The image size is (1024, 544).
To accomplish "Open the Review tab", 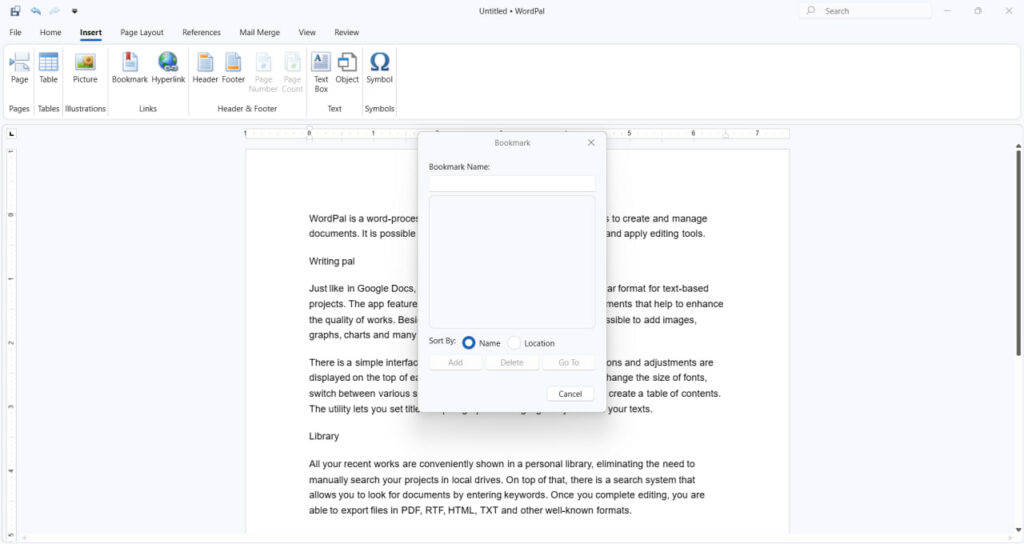I will 347,32.
